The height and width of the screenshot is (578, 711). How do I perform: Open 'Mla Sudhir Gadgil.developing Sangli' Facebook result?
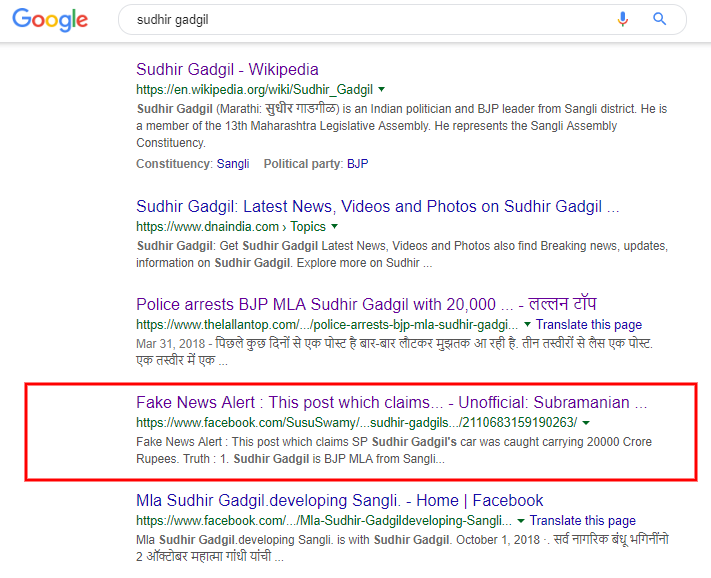coord(340,500)
